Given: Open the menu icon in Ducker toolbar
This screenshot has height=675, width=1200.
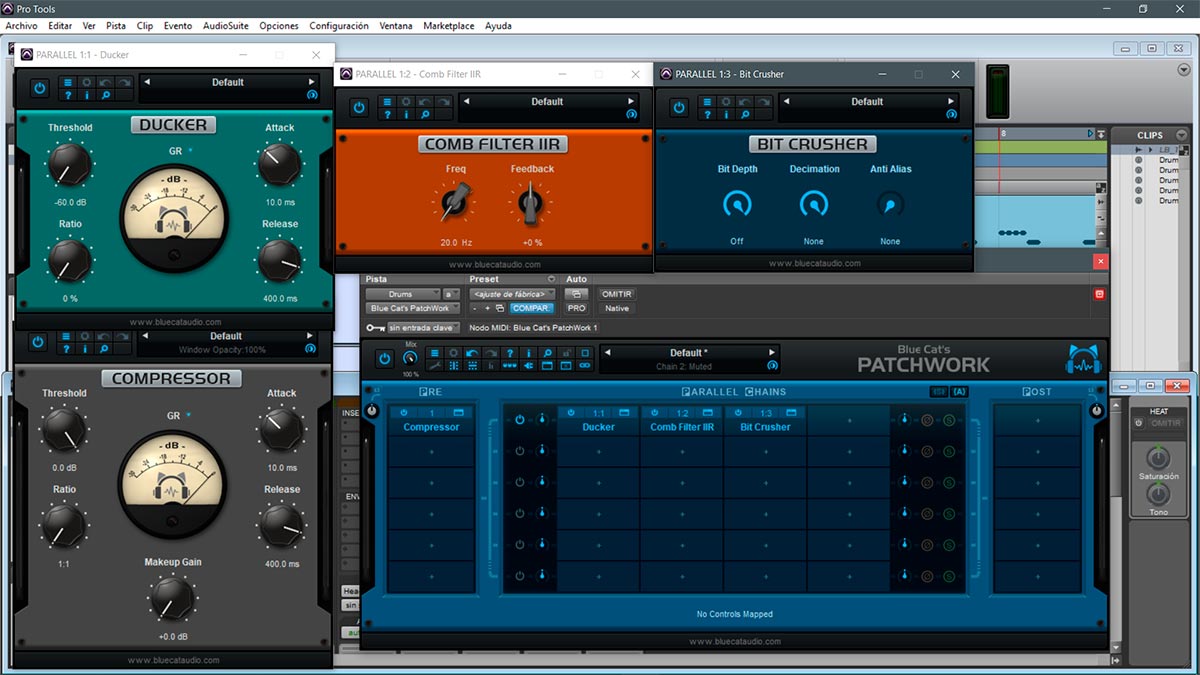Looking at the screenshot, I should 68,82.
